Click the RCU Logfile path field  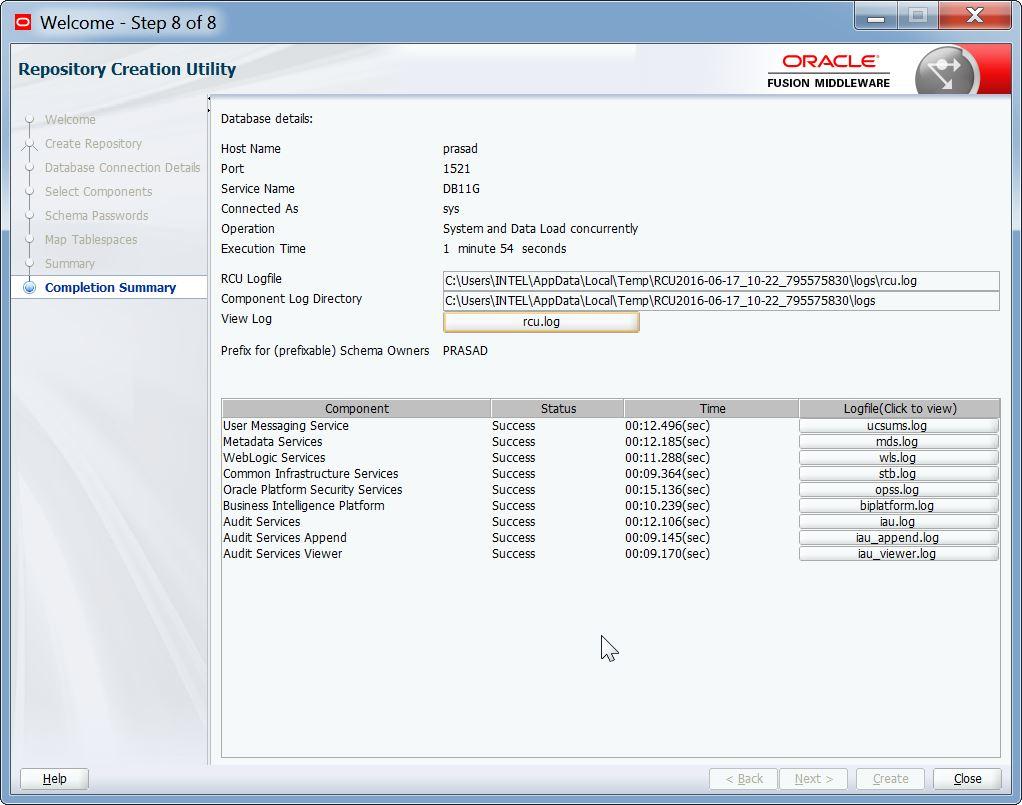click(x=720, y=281)
